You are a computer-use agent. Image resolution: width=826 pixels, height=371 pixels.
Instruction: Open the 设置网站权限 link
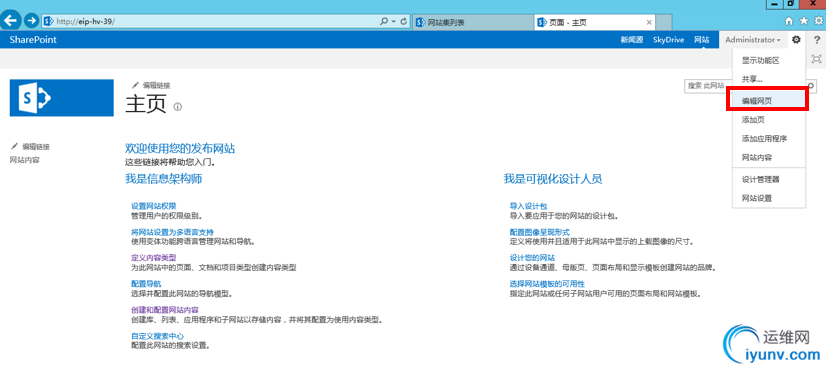(153, 206)
